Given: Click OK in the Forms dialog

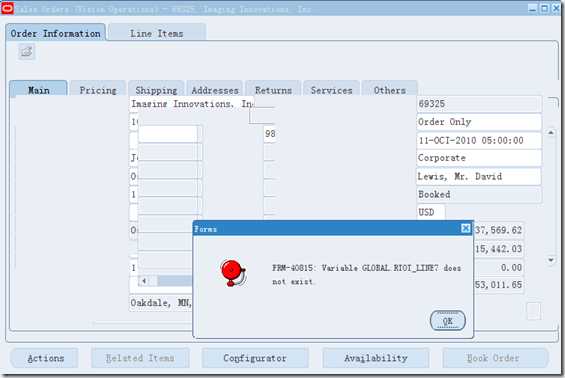Looking at the screenshot, I should tap(448, 321).
